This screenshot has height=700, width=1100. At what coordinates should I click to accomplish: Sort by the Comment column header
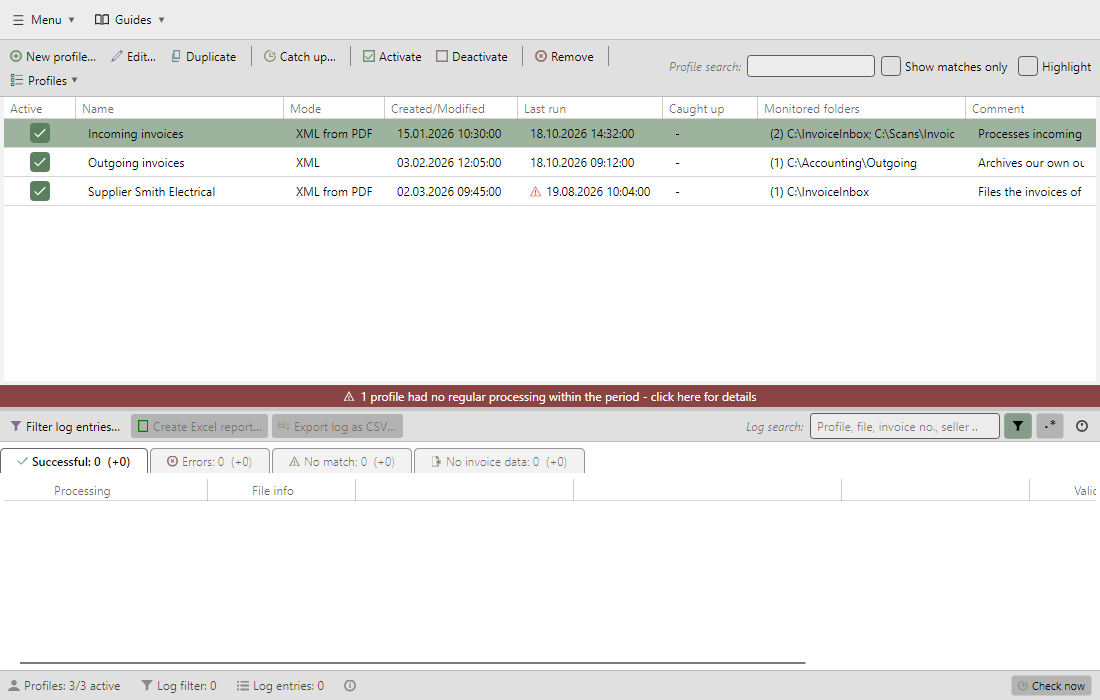point(1030,109)
